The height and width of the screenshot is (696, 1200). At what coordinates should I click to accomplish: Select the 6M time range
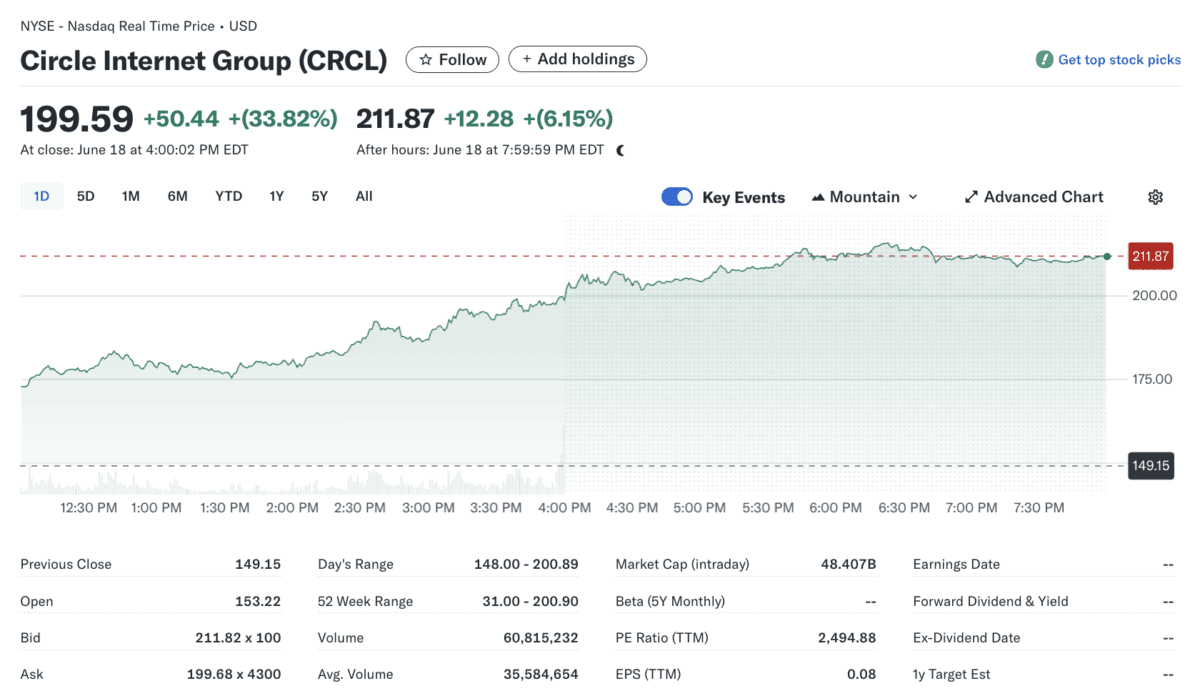click(177, 196)
